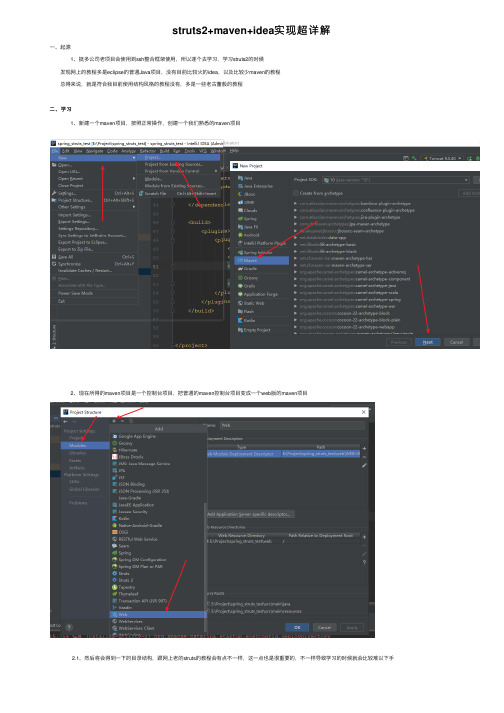Select the Grails project type

pos(247,286)
